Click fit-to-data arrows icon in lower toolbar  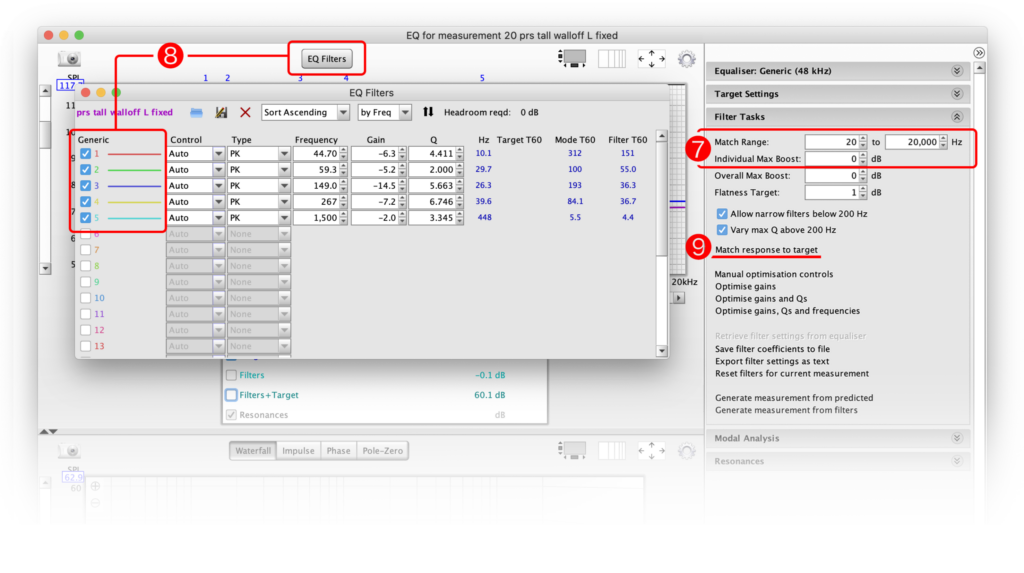pos(651,451)
